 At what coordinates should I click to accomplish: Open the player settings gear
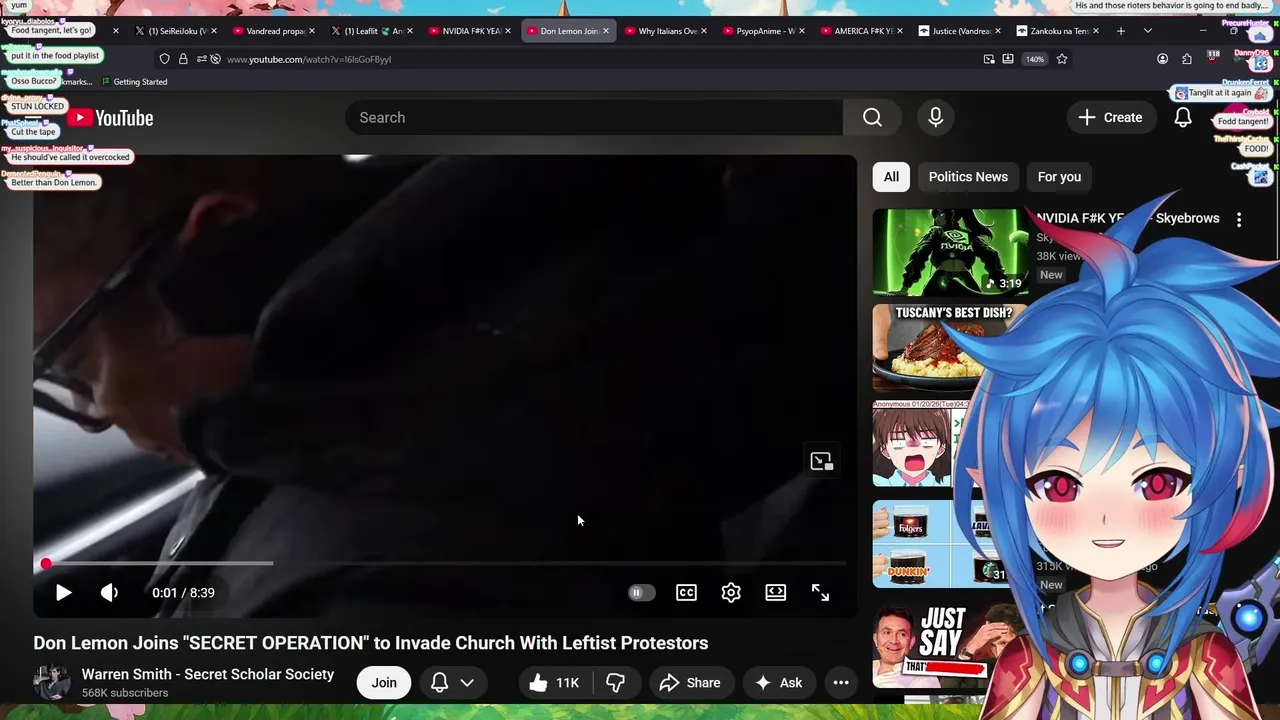pyautogui.click(x=731, y=593)
